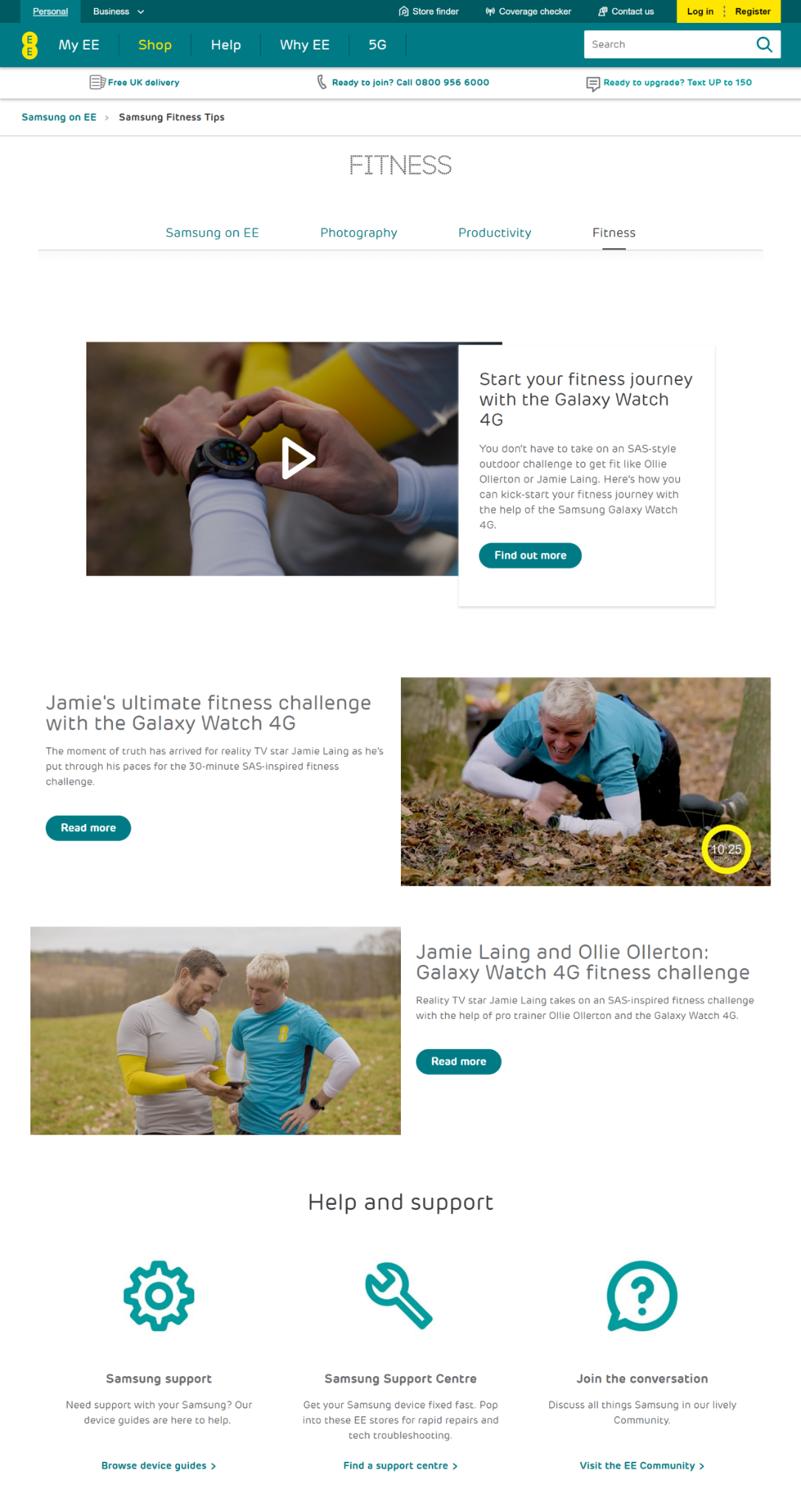Click the question mark conversation icon
This screenshot has height=1512, width=801.
tap(642, 1296)
